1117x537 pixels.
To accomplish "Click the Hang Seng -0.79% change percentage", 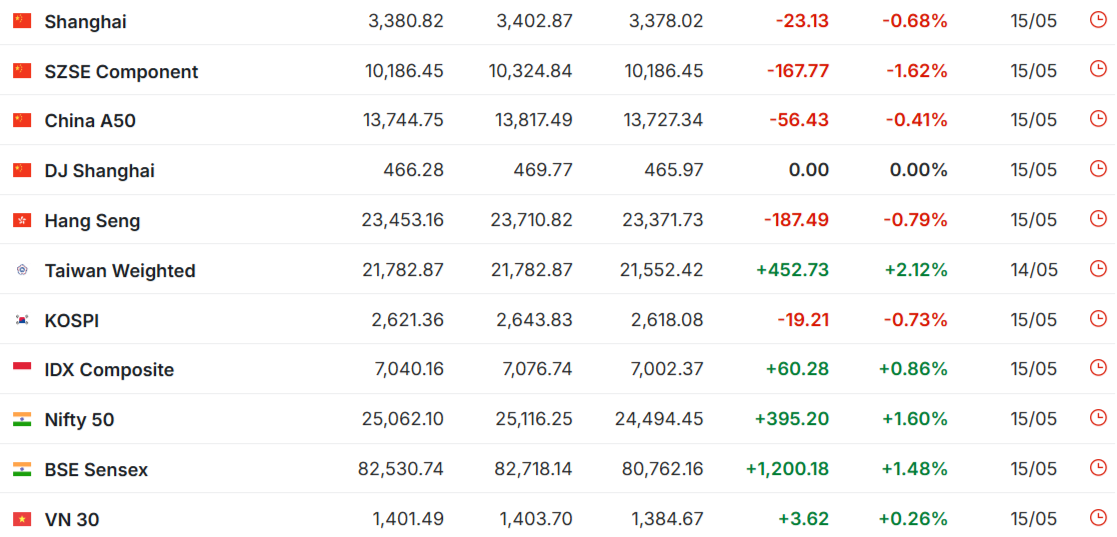I will click(915, 220).
